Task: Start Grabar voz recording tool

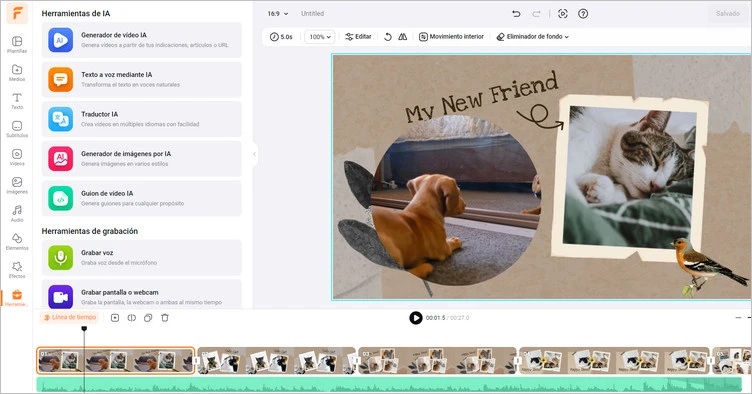Action: point(141,257)
